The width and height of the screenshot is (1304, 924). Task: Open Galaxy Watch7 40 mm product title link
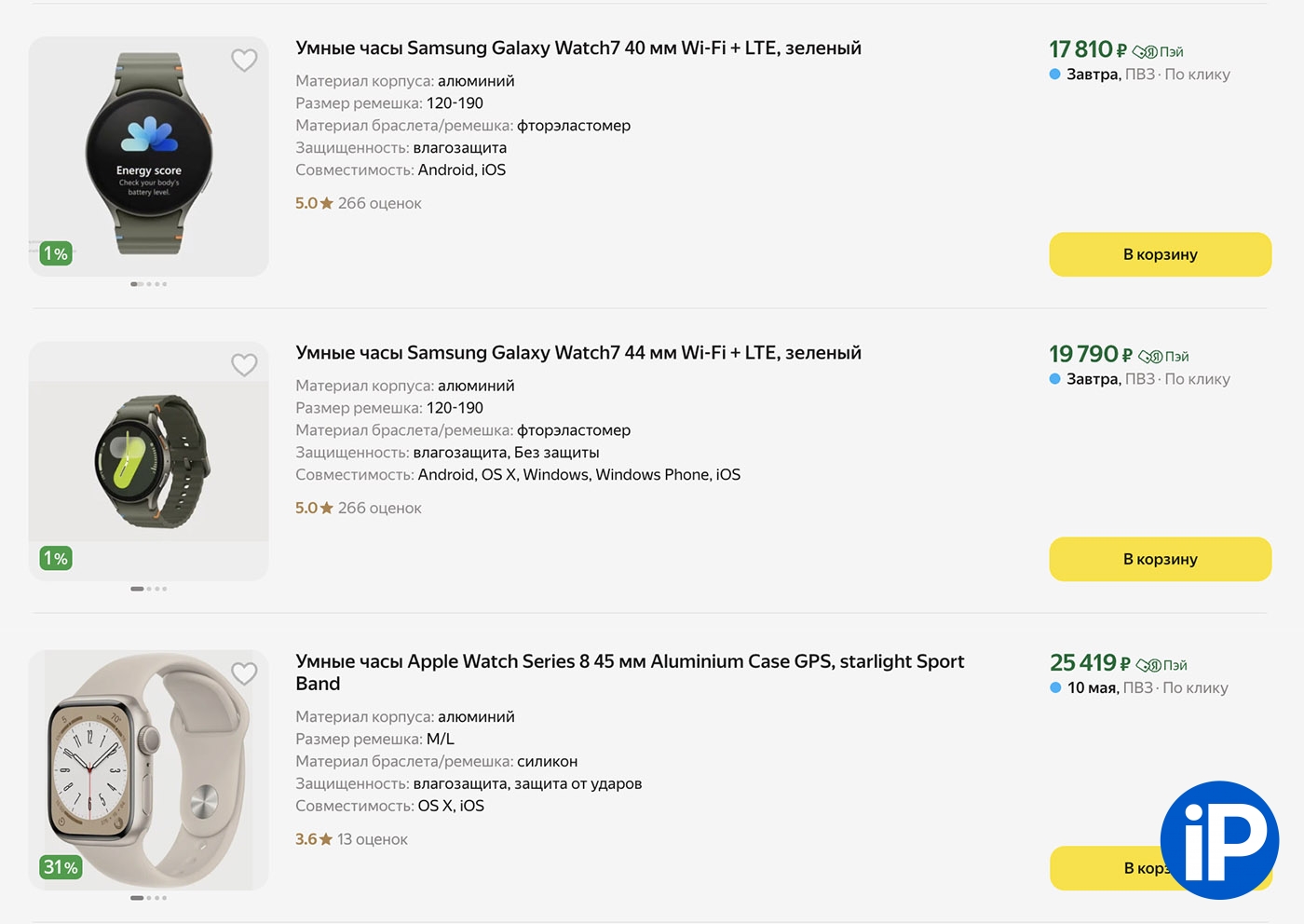(577, 48)
